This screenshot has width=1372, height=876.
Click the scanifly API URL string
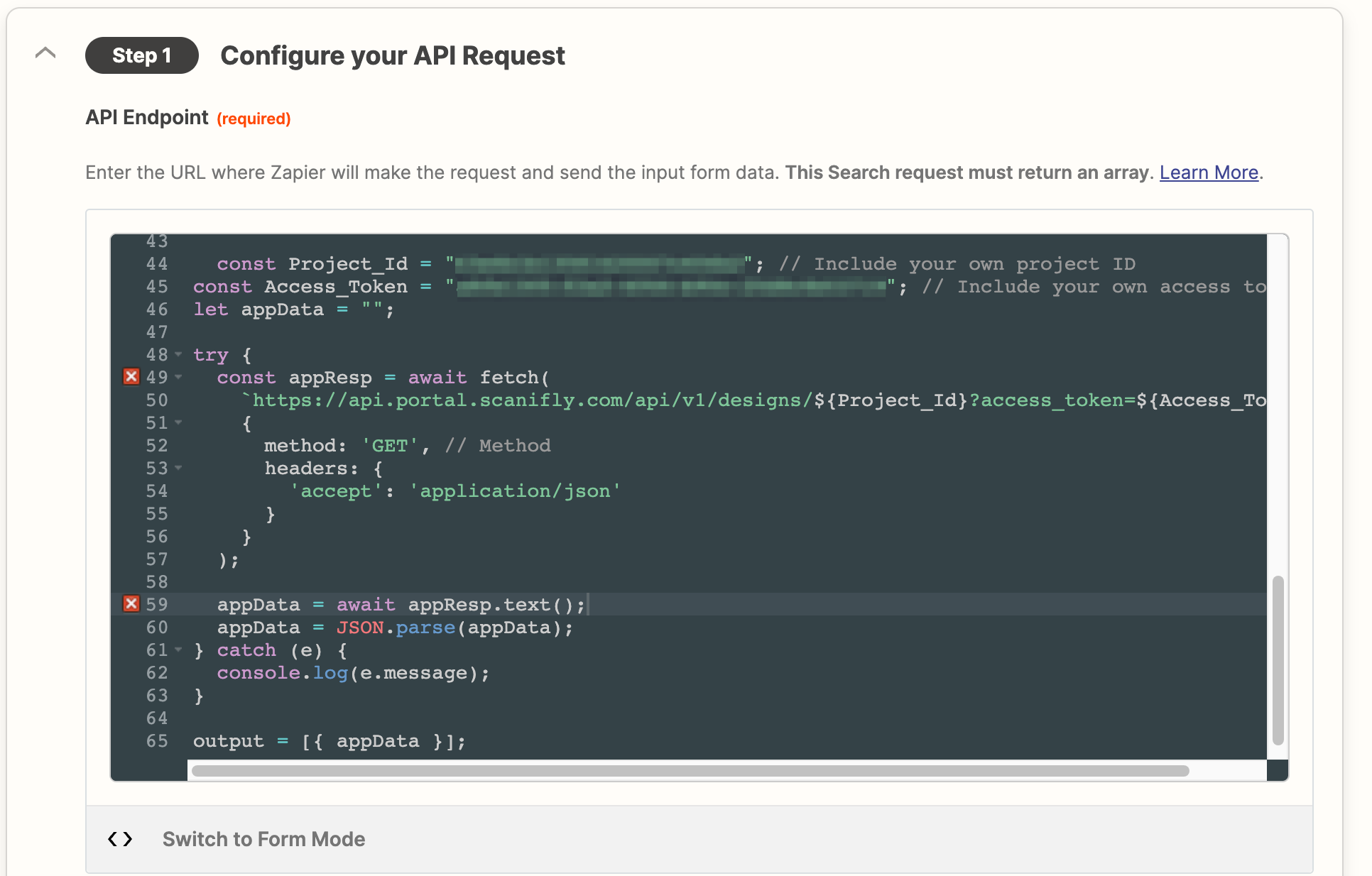pos(753,400)
